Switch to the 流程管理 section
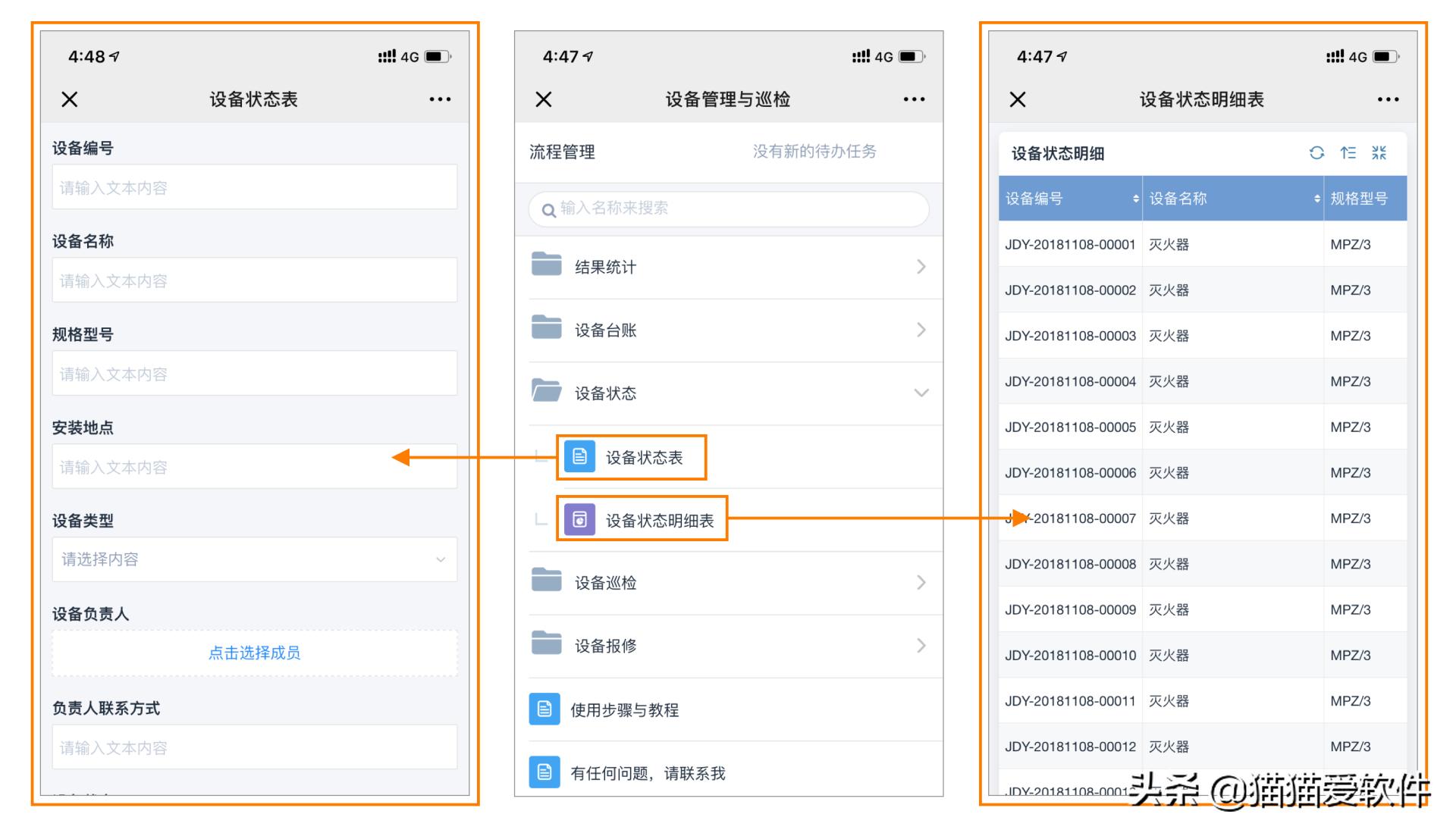 pos(561,152)
